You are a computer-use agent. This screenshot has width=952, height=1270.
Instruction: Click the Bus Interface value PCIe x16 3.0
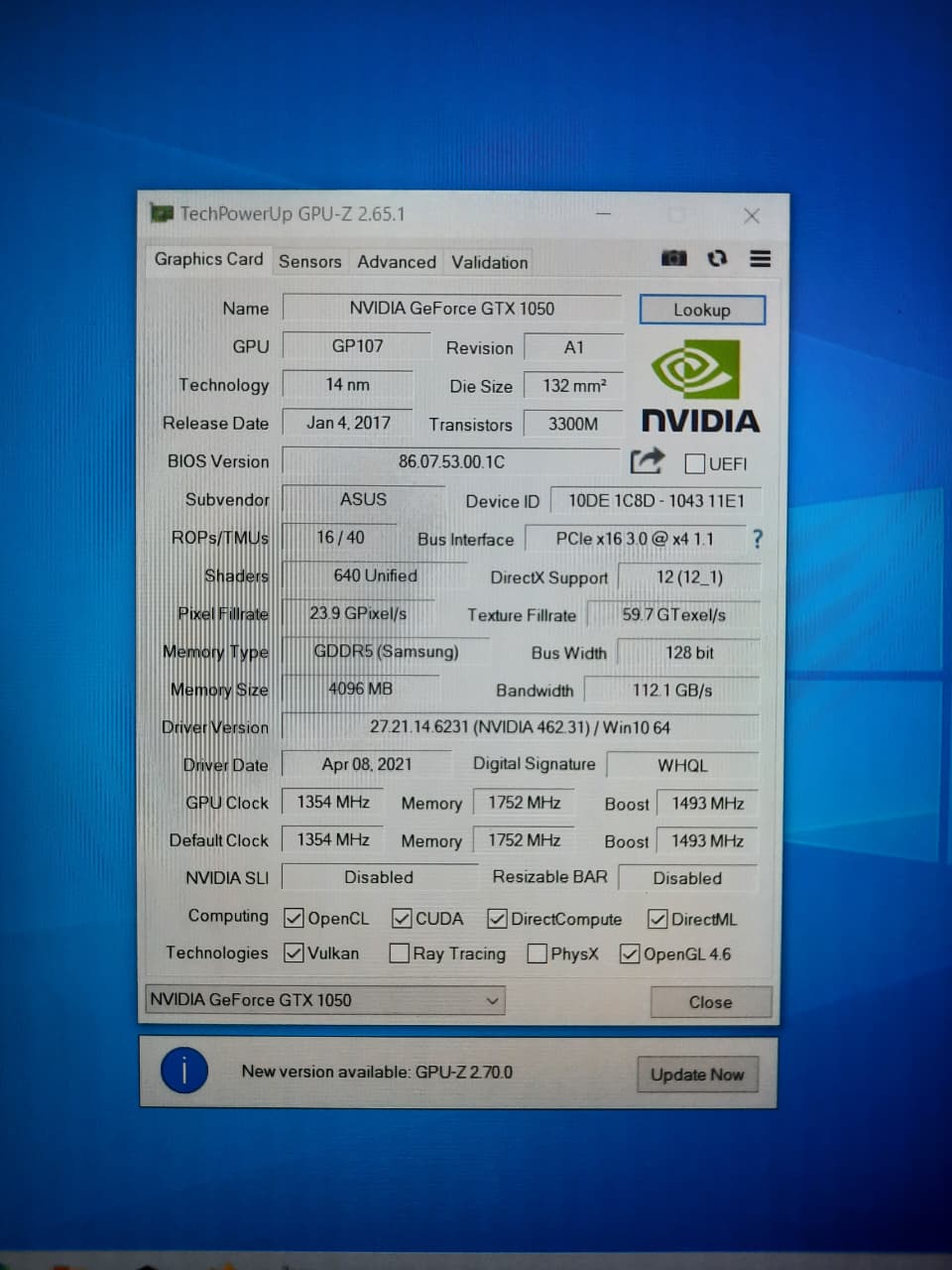[x=635, y=539]
